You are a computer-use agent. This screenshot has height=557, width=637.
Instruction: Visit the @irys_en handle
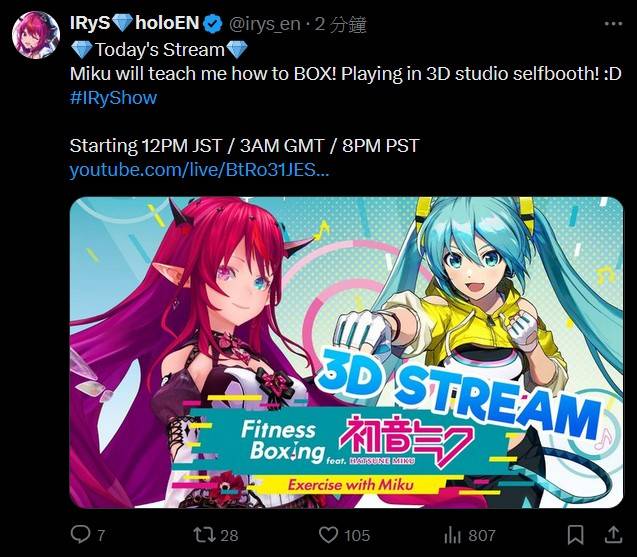point(265,24)
